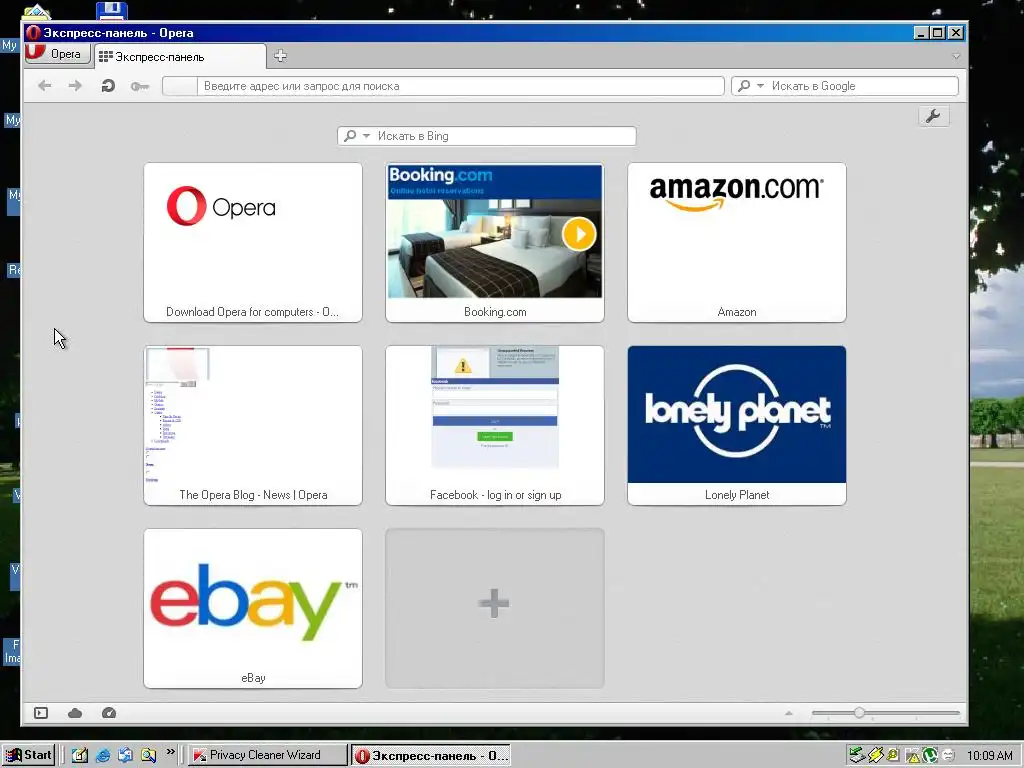1024x768 pixels.
Task: Open the Amazon speed dial tile
Action: click(x=737, y=242)
